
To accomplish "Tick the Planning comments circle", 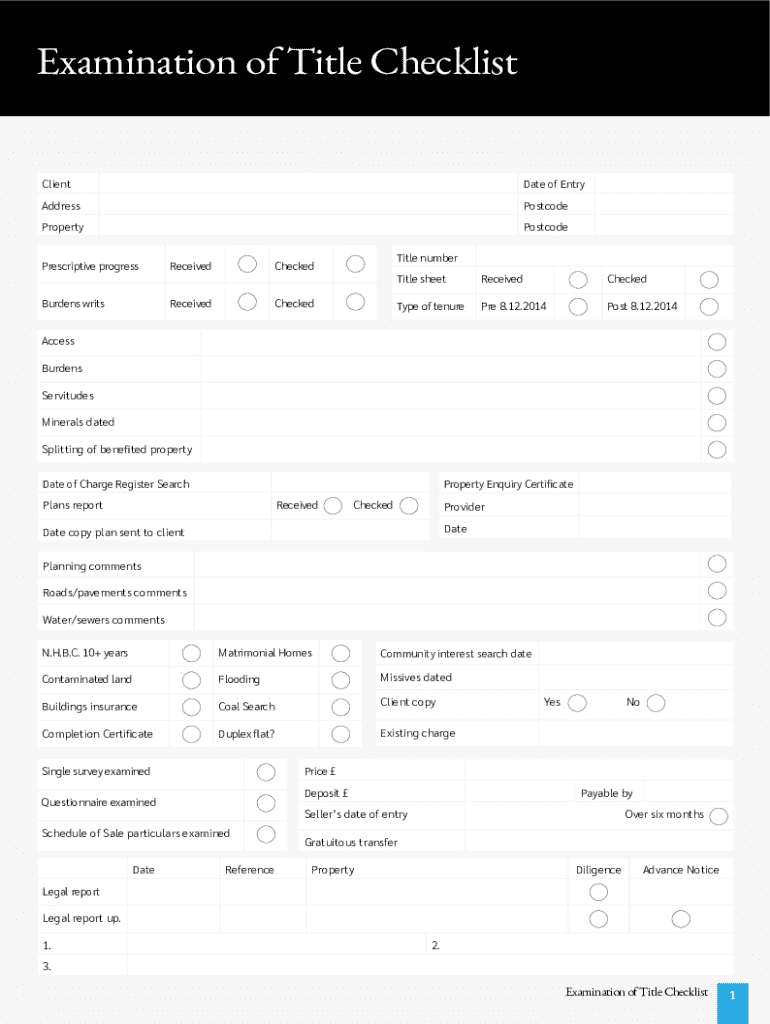I will [x=717, y=564].
